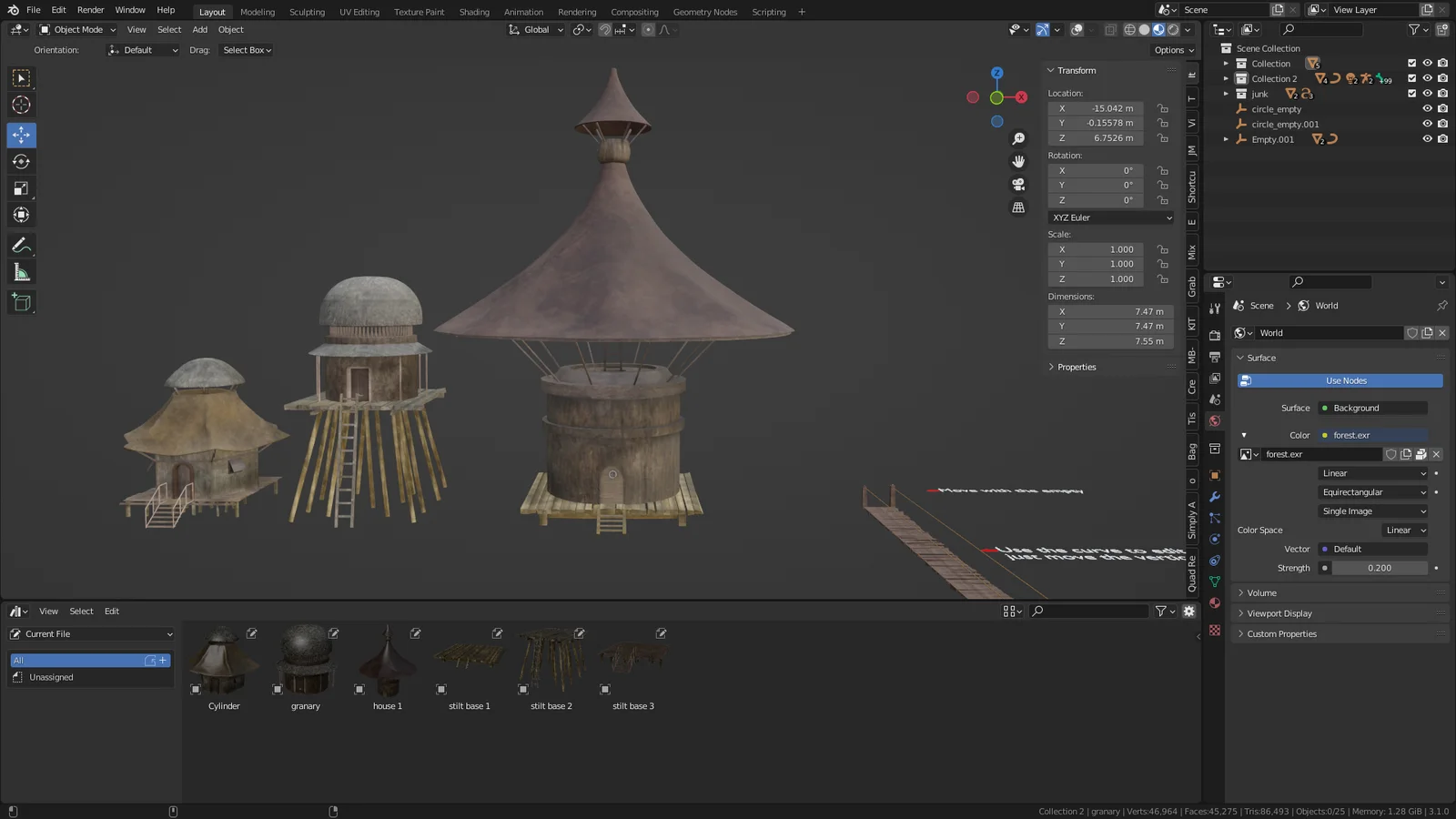
Task: Expand the Collection tree item
Action: 1226,63
